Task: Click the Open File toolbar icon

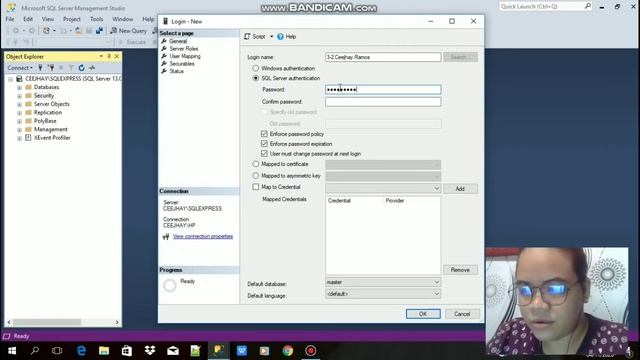Action: [x=78, y=31]
